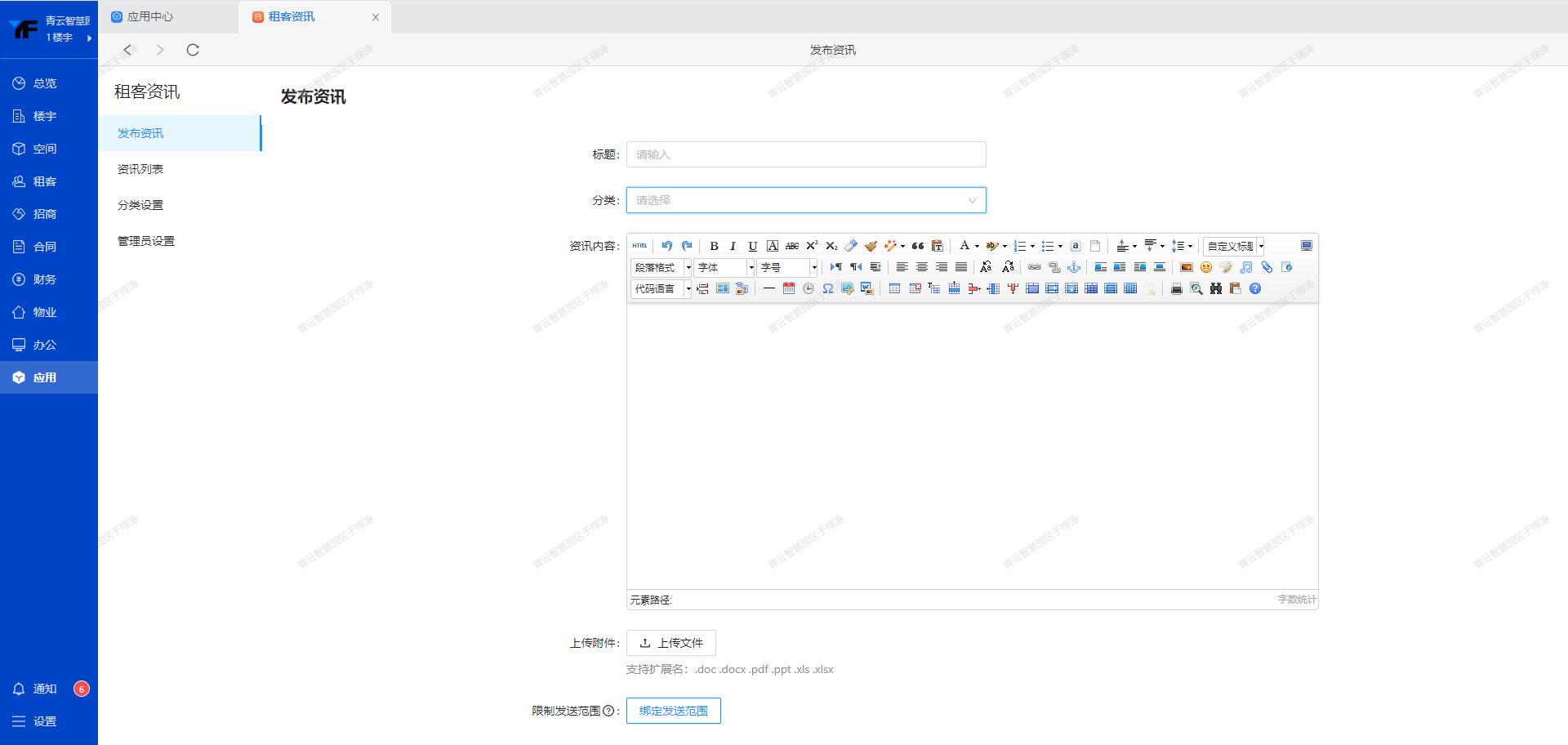Refresh the page with the reload icon
The image size is (1568, 745).
pos(193,50)
